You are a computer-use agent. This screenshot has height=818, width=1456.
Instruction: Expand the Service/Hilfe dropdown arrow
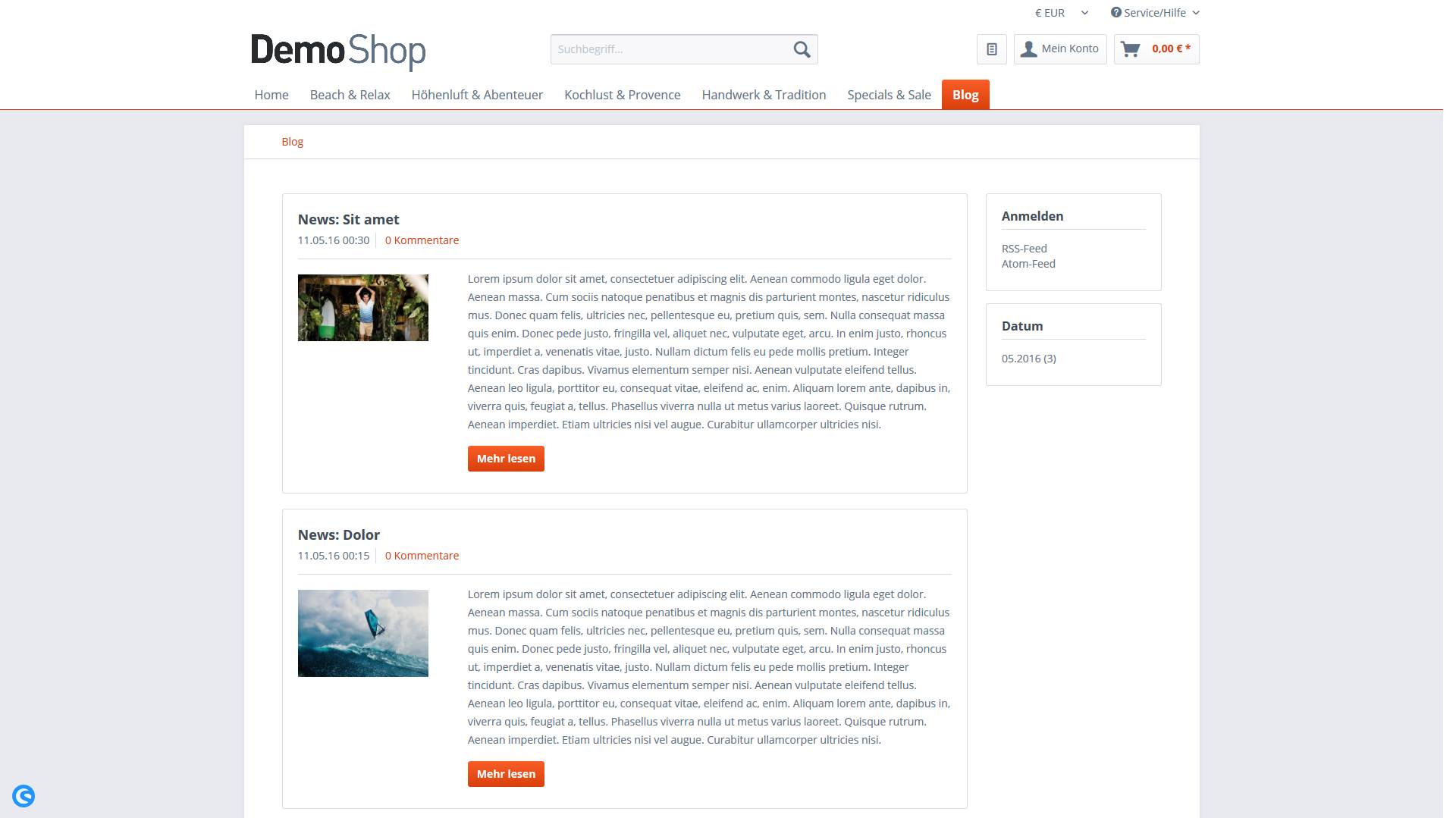point(1196,13)
